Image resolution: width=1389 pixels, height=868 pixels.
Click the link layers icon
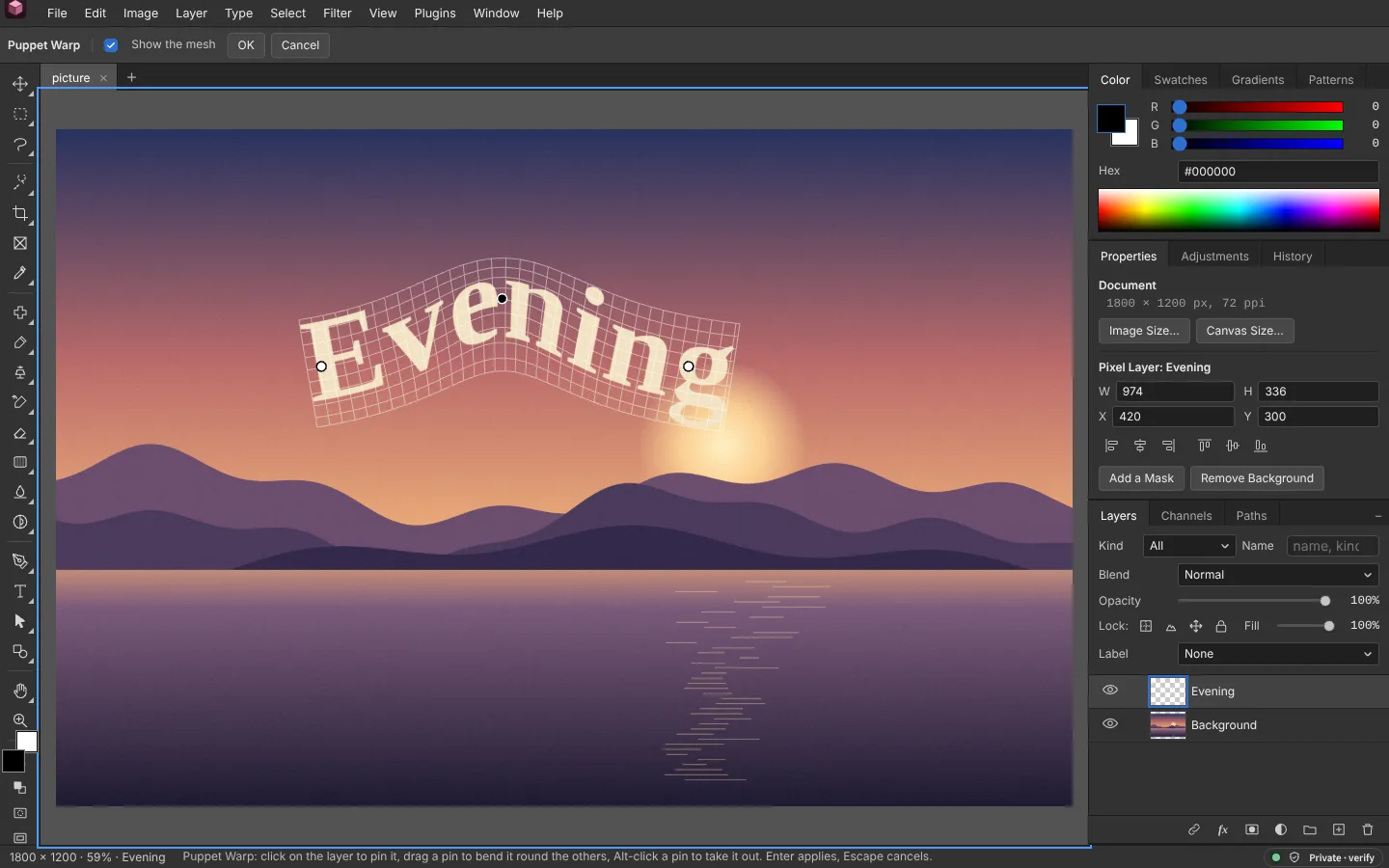(1194, 829)
